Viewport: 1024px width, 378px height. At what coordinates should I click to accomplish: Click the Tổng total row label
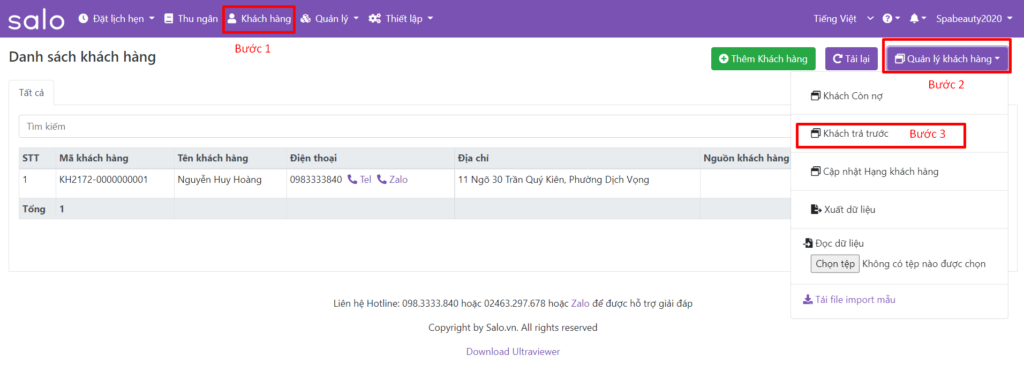(33, 210)
